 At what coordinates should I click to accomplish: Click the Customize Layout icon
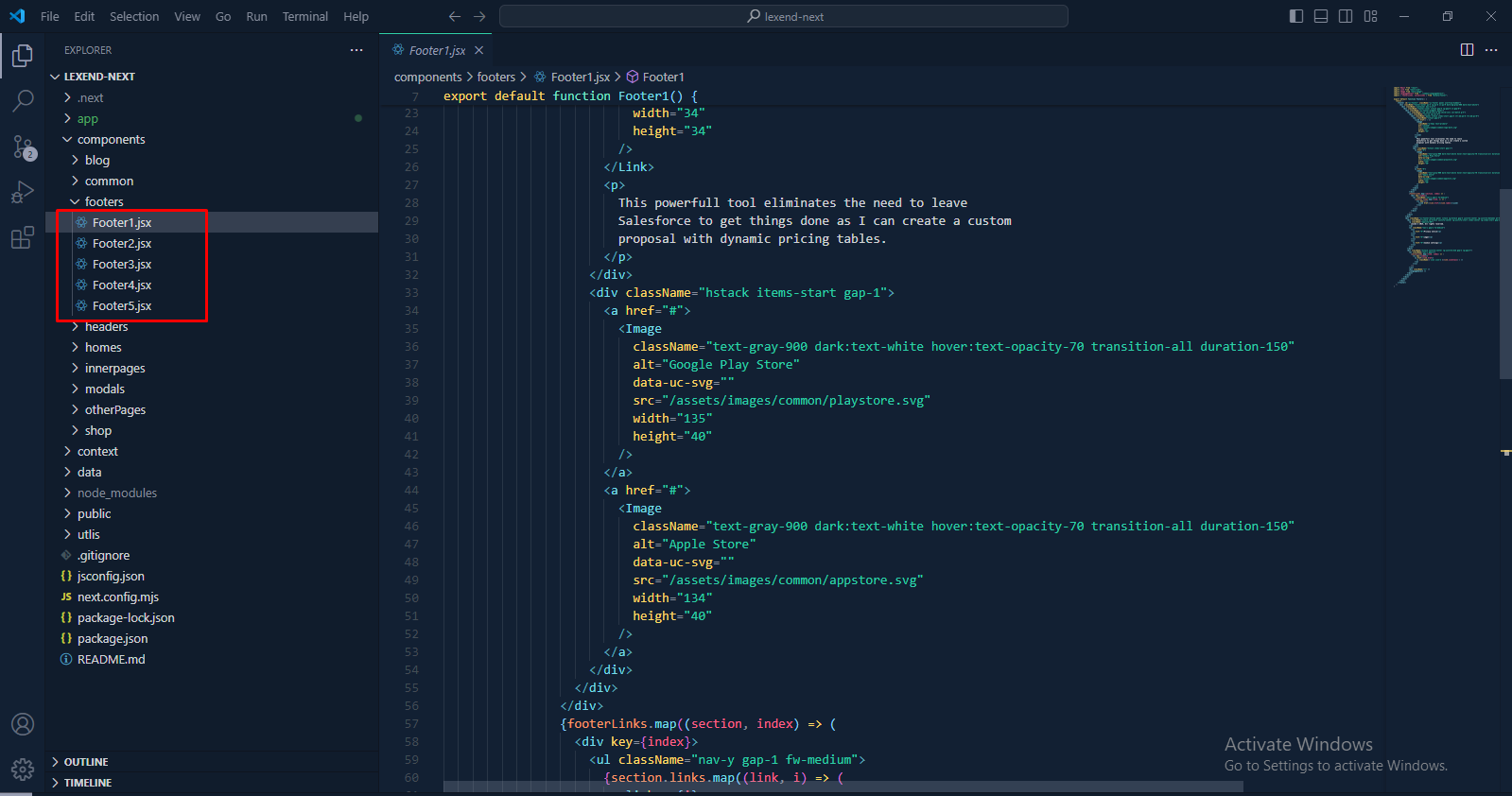click(1370, 16)
